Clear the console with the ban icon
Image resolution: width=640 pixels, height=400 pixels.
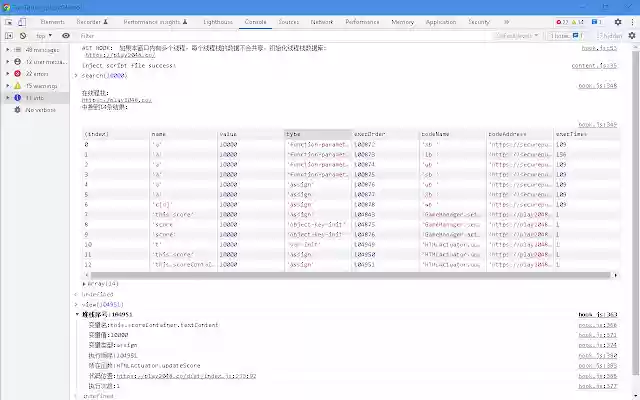pos(23,36)
